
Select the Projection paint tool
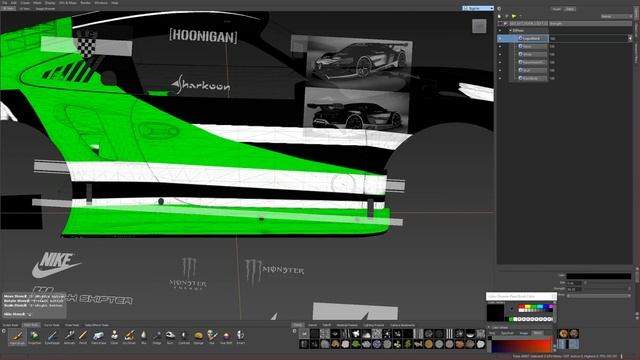tap(35, 336)
